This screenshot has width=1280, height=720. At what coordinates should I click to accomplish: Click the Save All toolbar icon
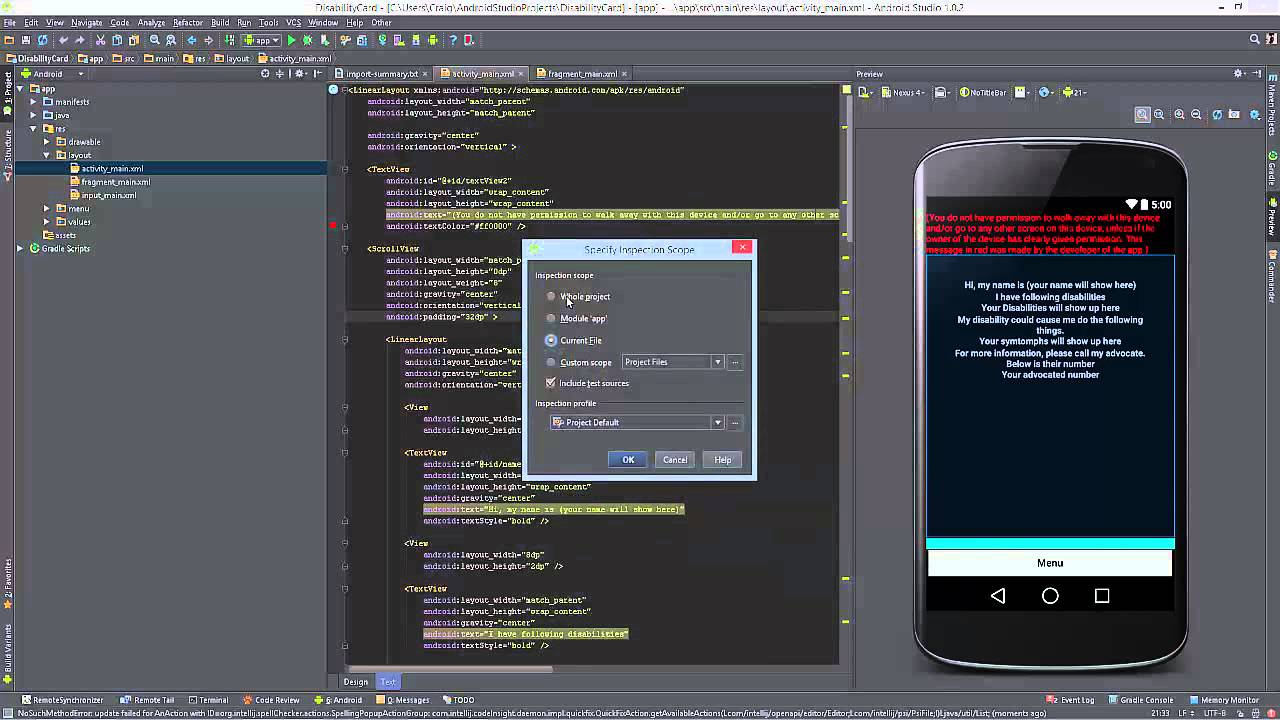(26, 40)
